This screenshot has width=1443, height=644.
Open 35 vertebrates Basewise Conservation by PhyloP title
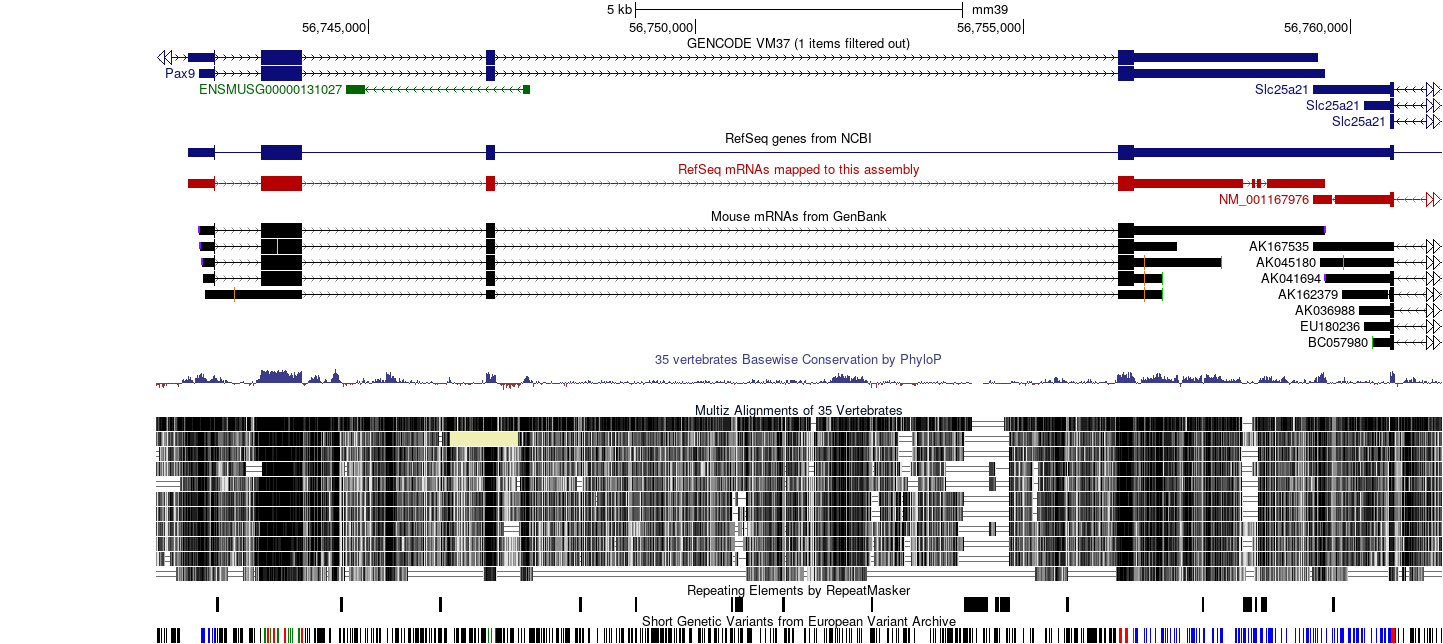click(798, 359)
